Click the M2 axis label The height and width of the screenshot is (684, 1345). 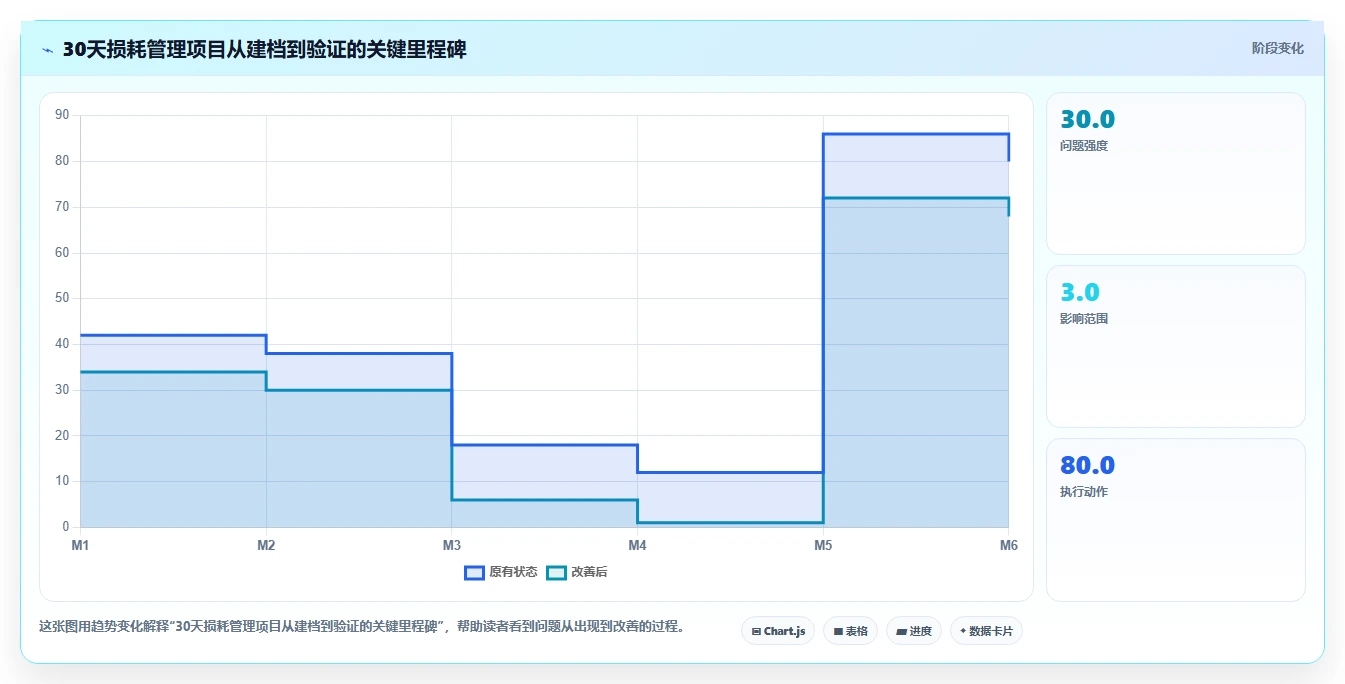coord(266,545)
